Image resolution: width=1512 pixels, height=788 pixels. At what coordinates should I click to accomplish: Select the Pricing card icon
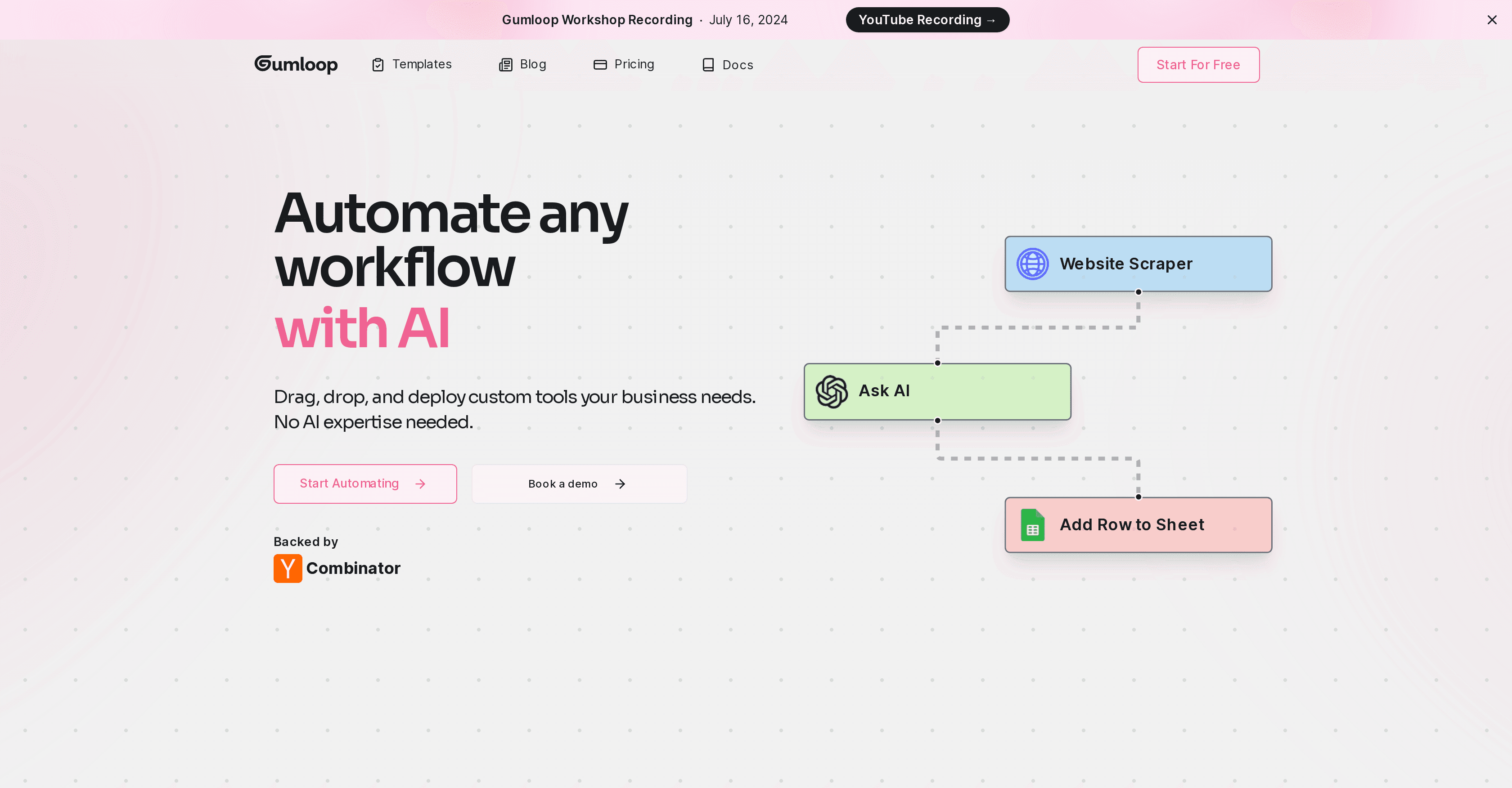599,64
